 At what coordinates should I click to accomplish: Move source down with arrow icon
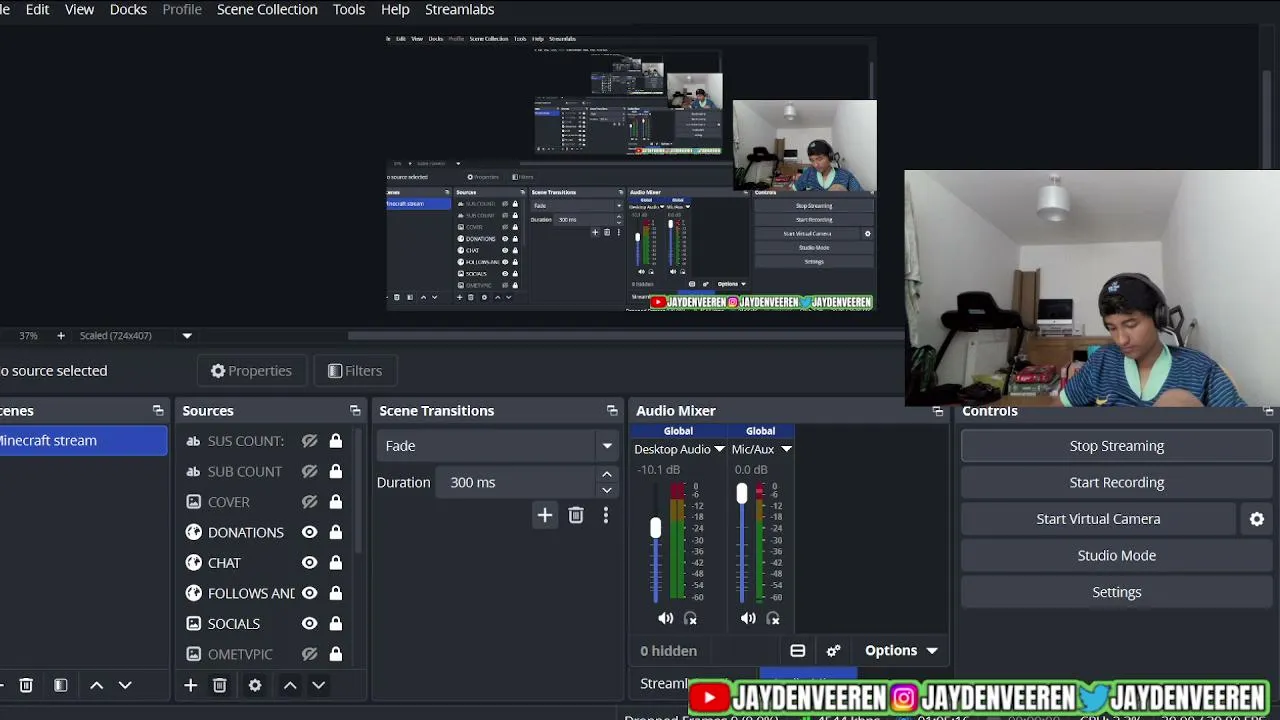click(x=318, y=685)
